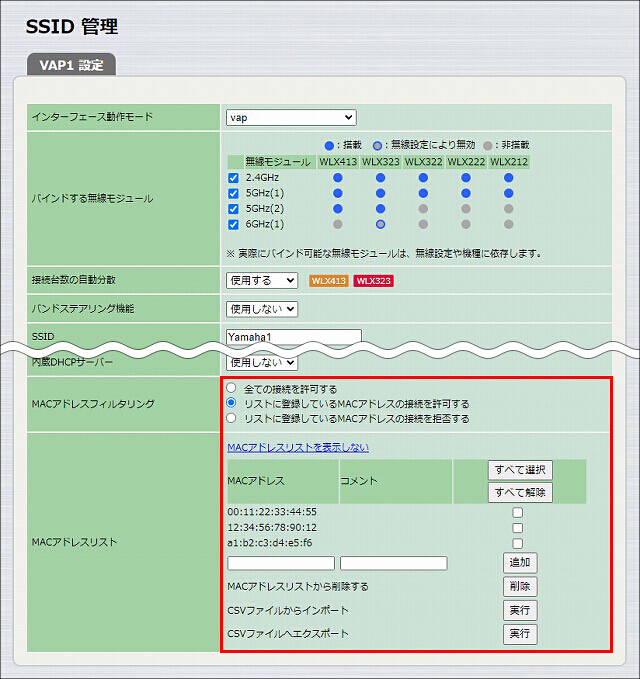Select the deny listed MAC addresses radio
This screenshot has height=679, width=640.
(231, 418)
